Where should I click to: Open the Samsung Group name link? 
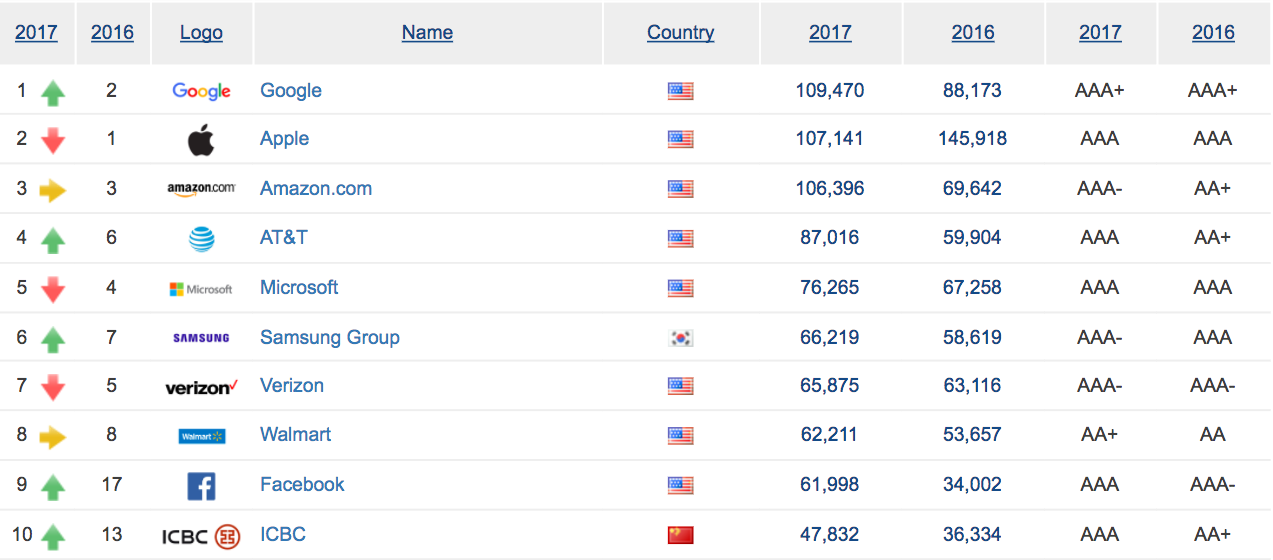click(329, 337)
